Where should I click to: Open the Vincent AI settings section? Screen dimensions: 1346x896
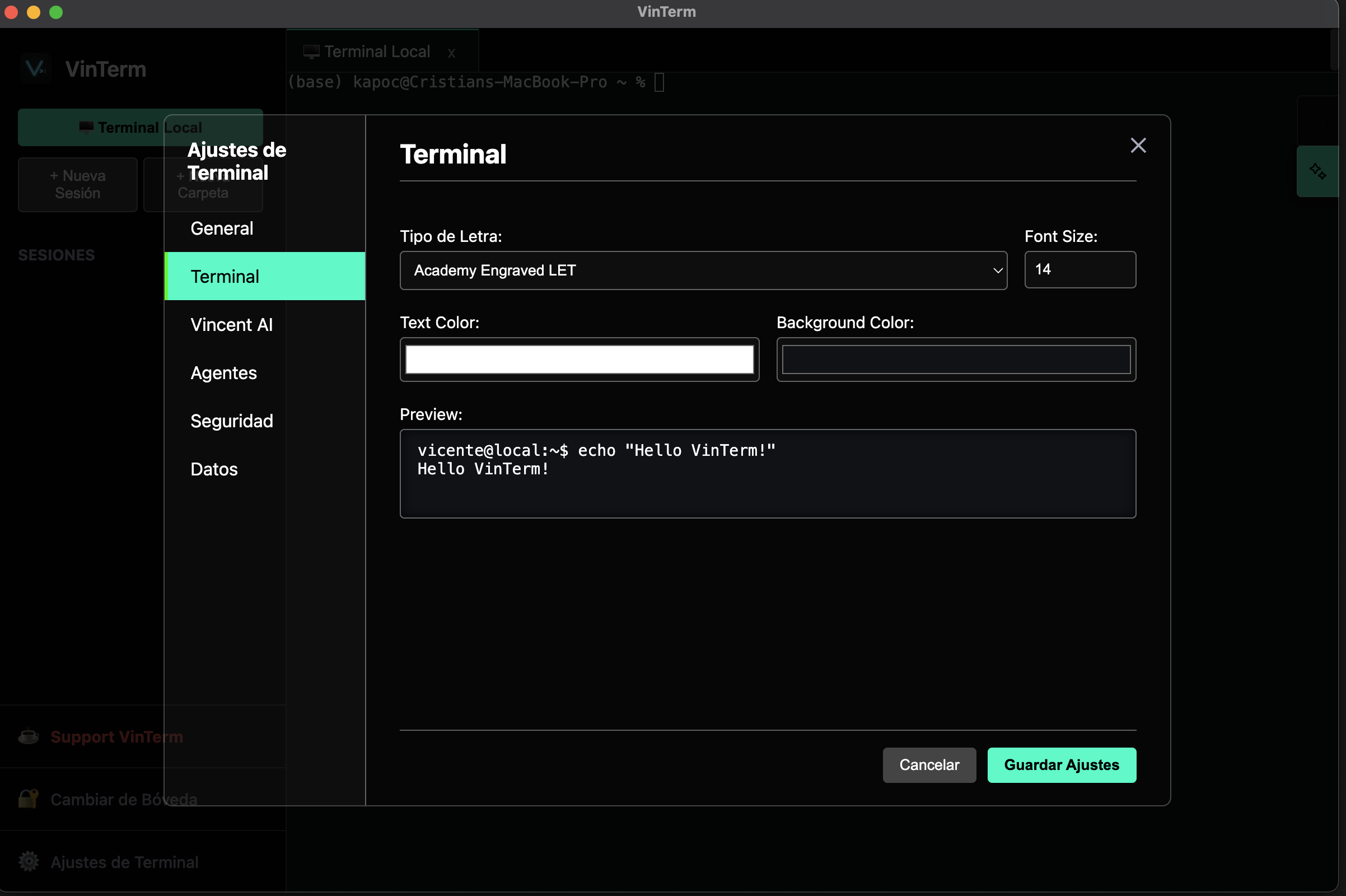(x=264, y=325)
